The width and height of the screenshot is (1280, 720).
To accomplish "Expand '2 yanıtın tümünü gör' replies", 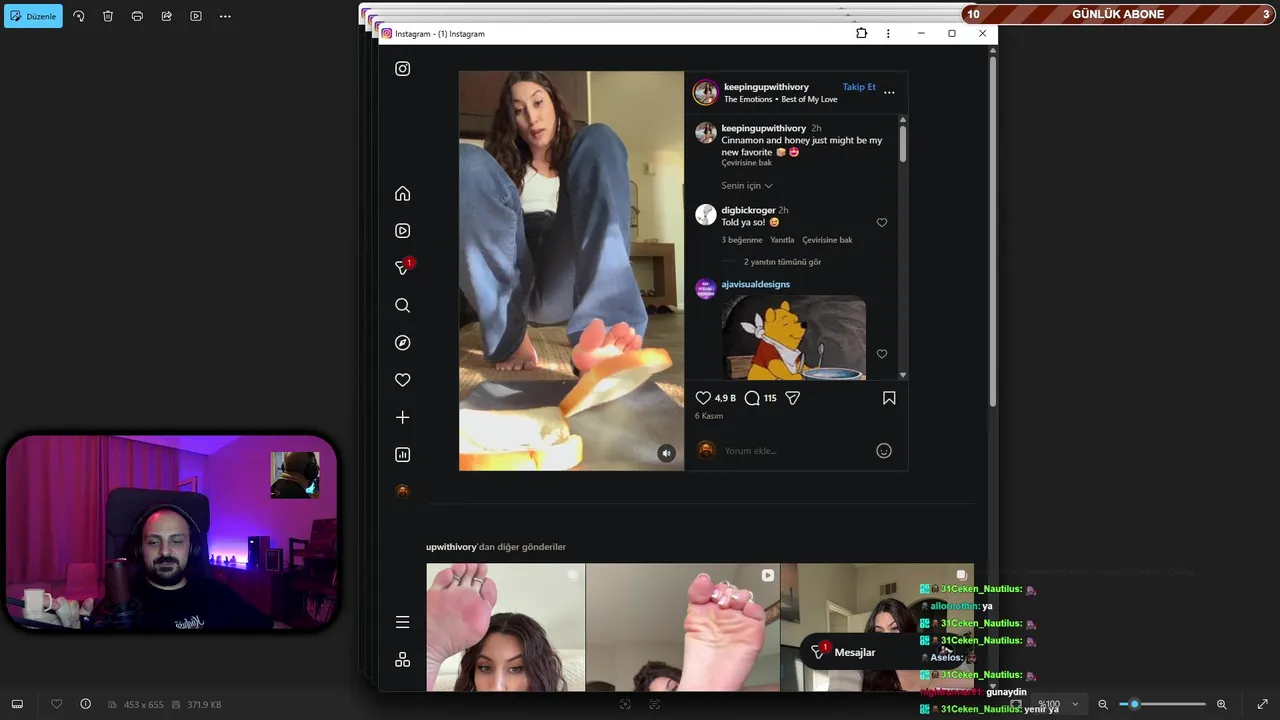I will tap(782, 262).
